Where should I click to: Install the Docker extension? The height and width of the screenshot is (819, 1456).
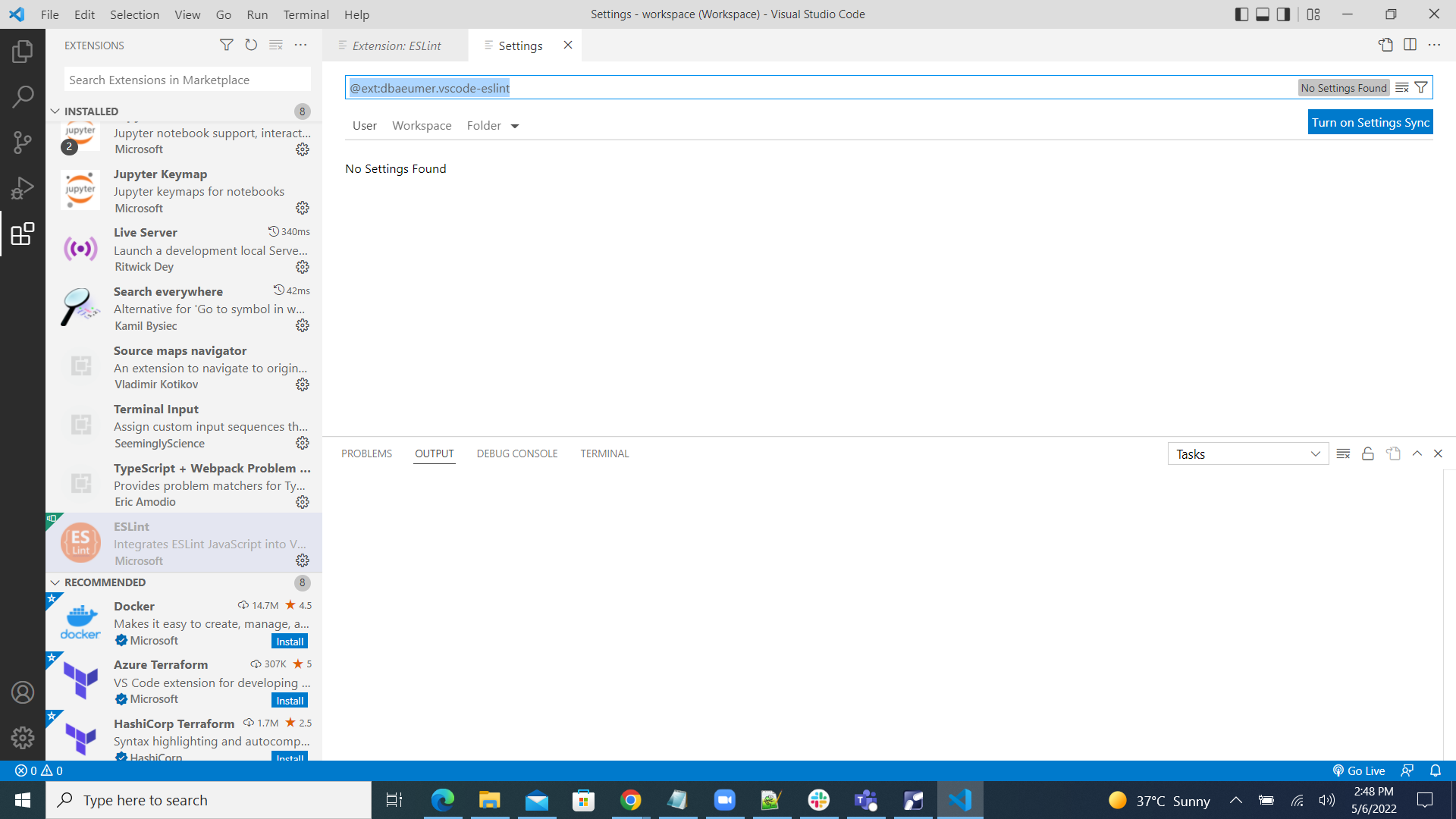tap(289, 641)
